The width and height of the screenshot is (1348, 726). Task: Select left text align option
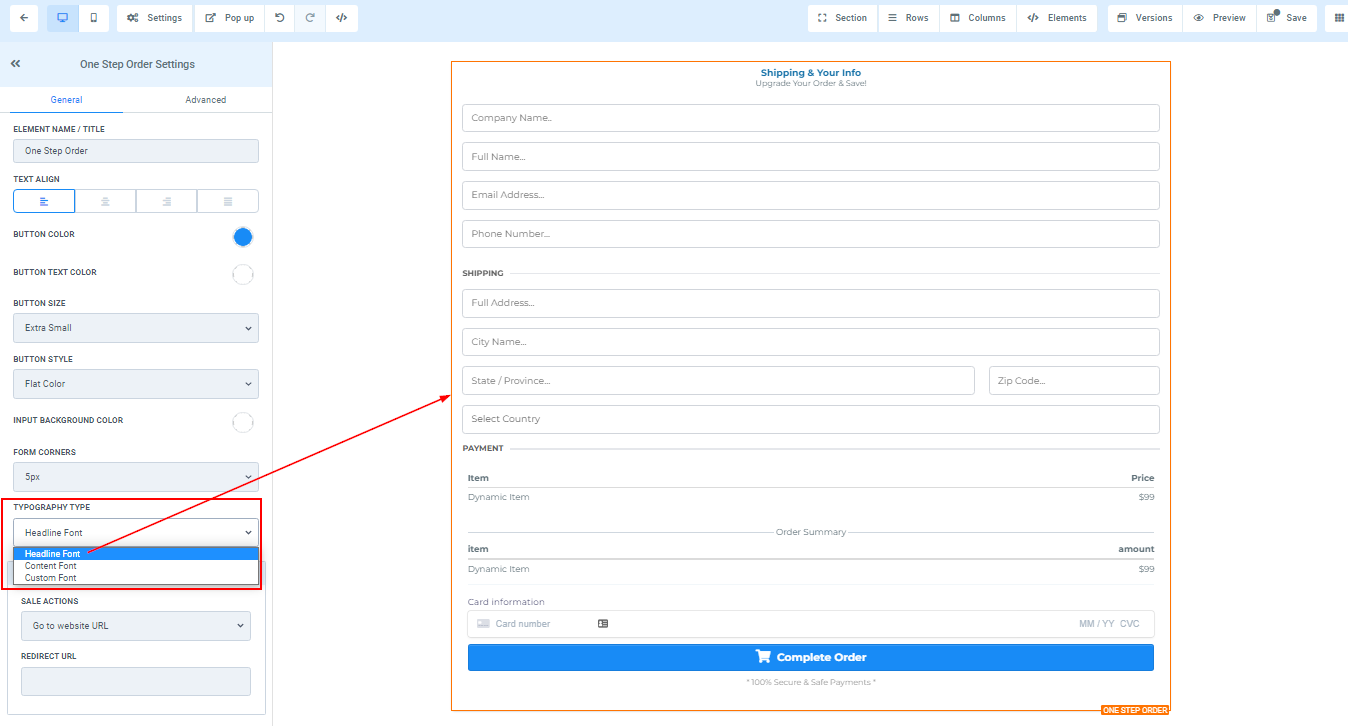click(x=44, y=201)
